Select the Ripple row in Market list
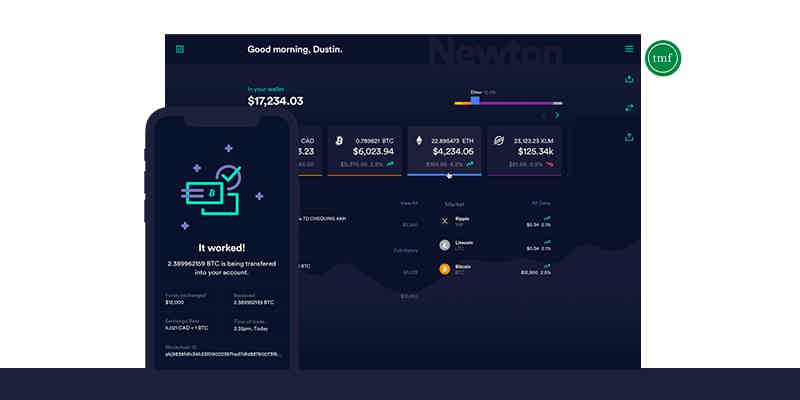This screenshot has height=400, width=800. [495, 221]
